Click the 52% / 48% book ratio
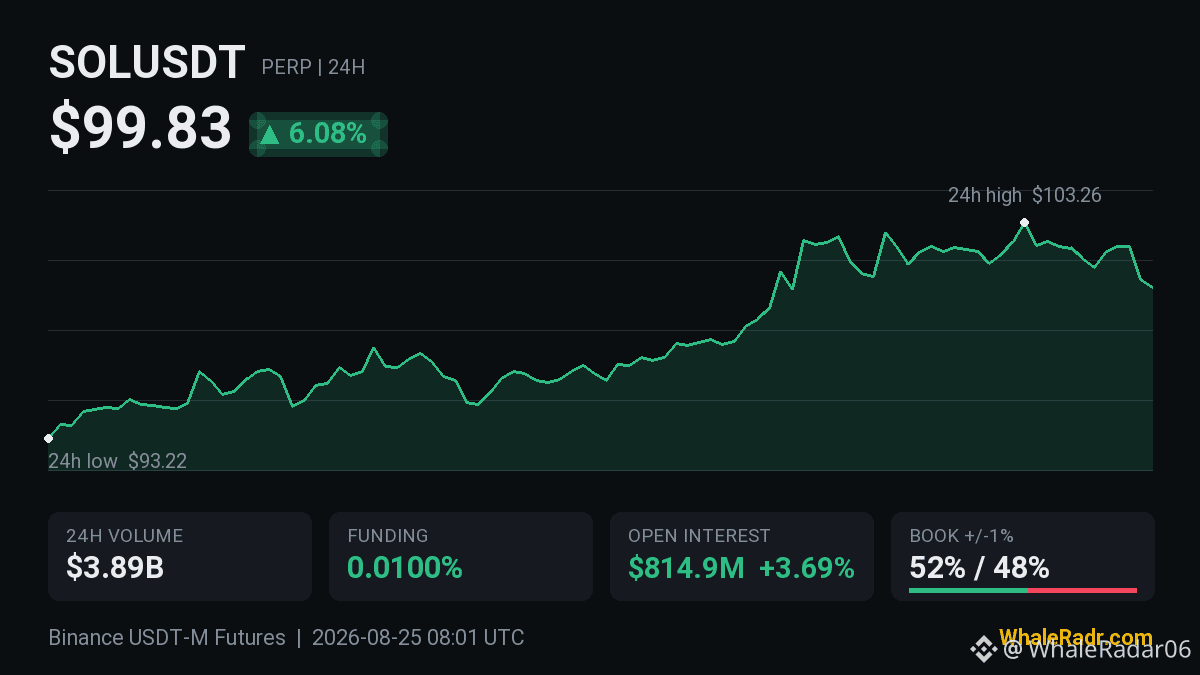Image resolution: width=1200 pixels, height=675 pixels. pos(979,568)
